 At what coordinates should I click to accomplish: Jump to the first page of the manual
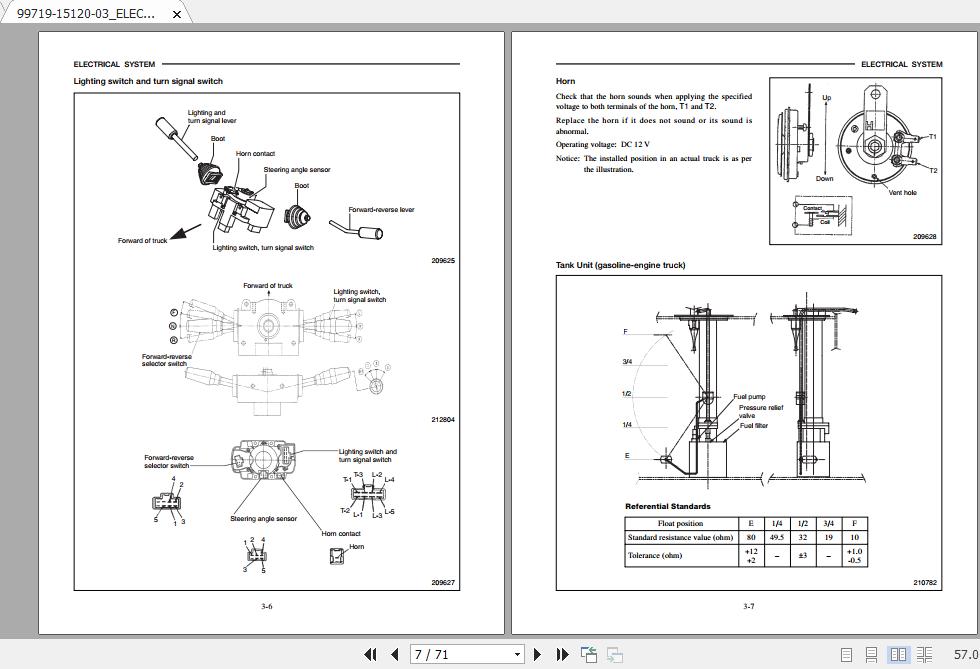368,654
